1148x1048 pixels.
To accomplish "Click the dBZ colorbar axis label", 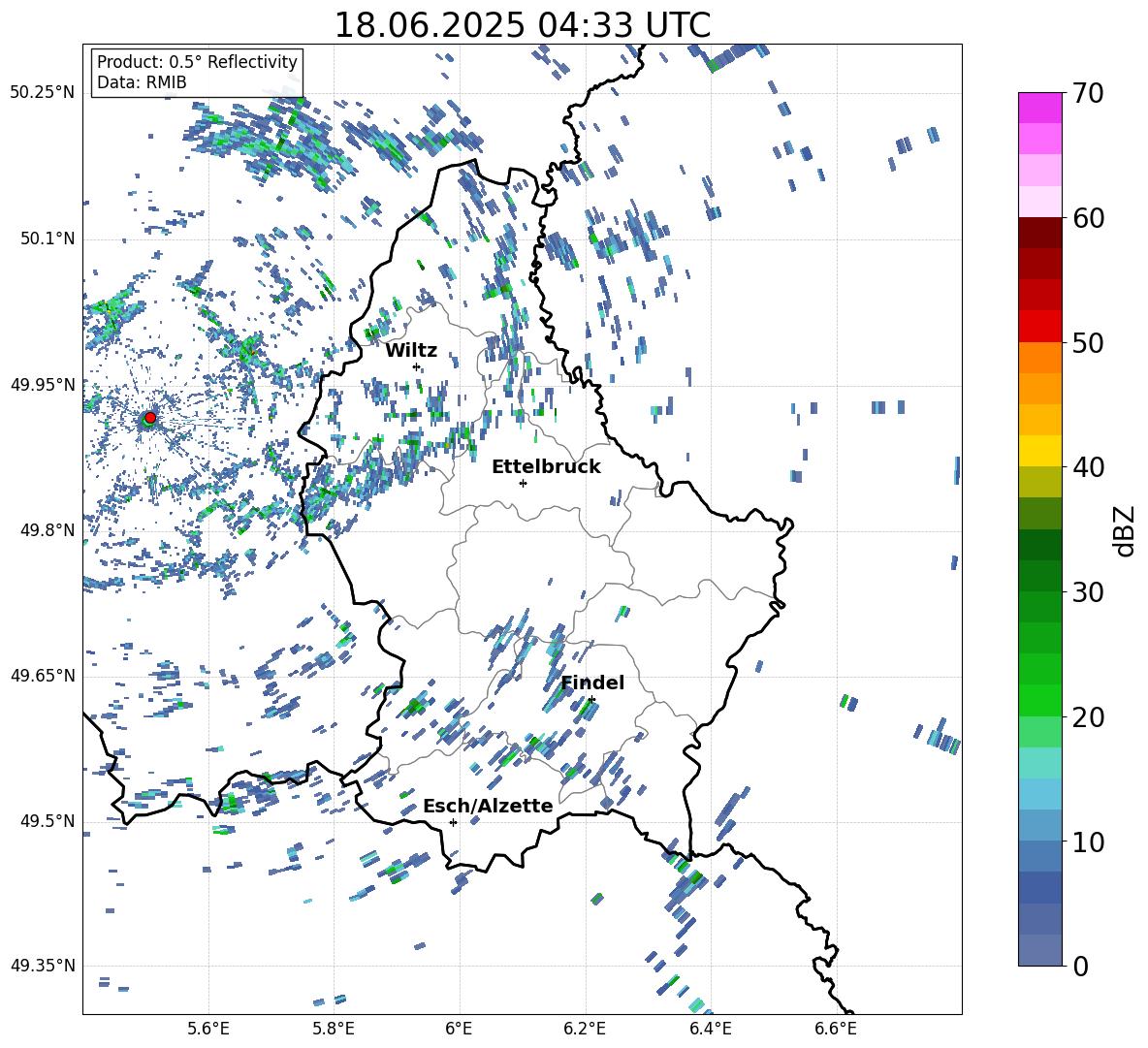I will pyautogui.click(x=1124, y=530).
